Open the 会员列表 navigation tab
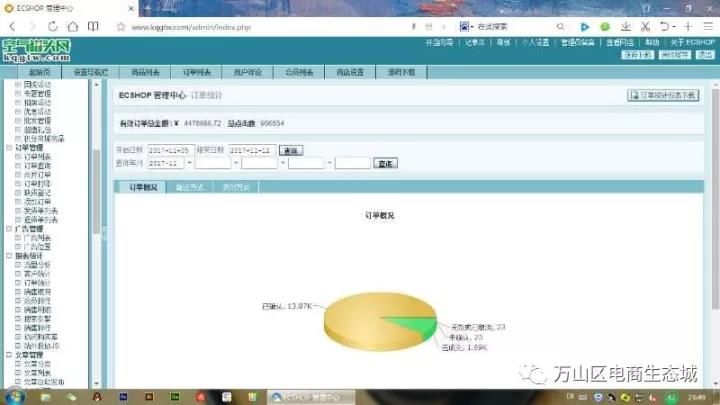Image resolution: width=720 pixels, height=405 pixels. pyautogui.click(x=299, y=72)
